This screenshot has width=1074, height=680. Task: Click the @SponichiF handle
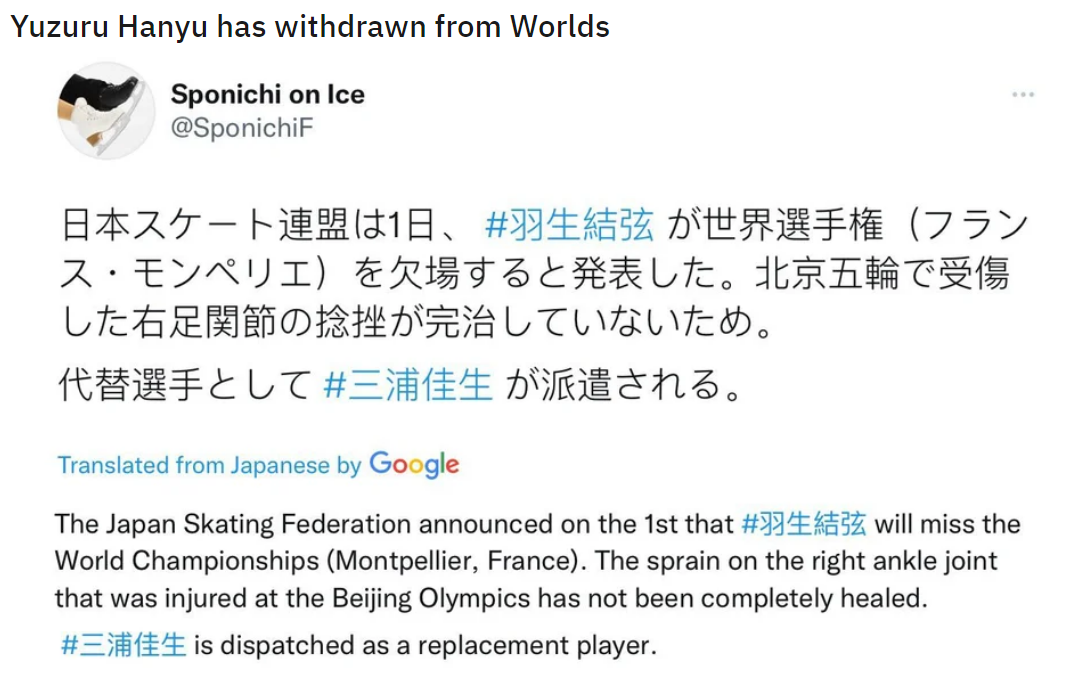[243, 129]
